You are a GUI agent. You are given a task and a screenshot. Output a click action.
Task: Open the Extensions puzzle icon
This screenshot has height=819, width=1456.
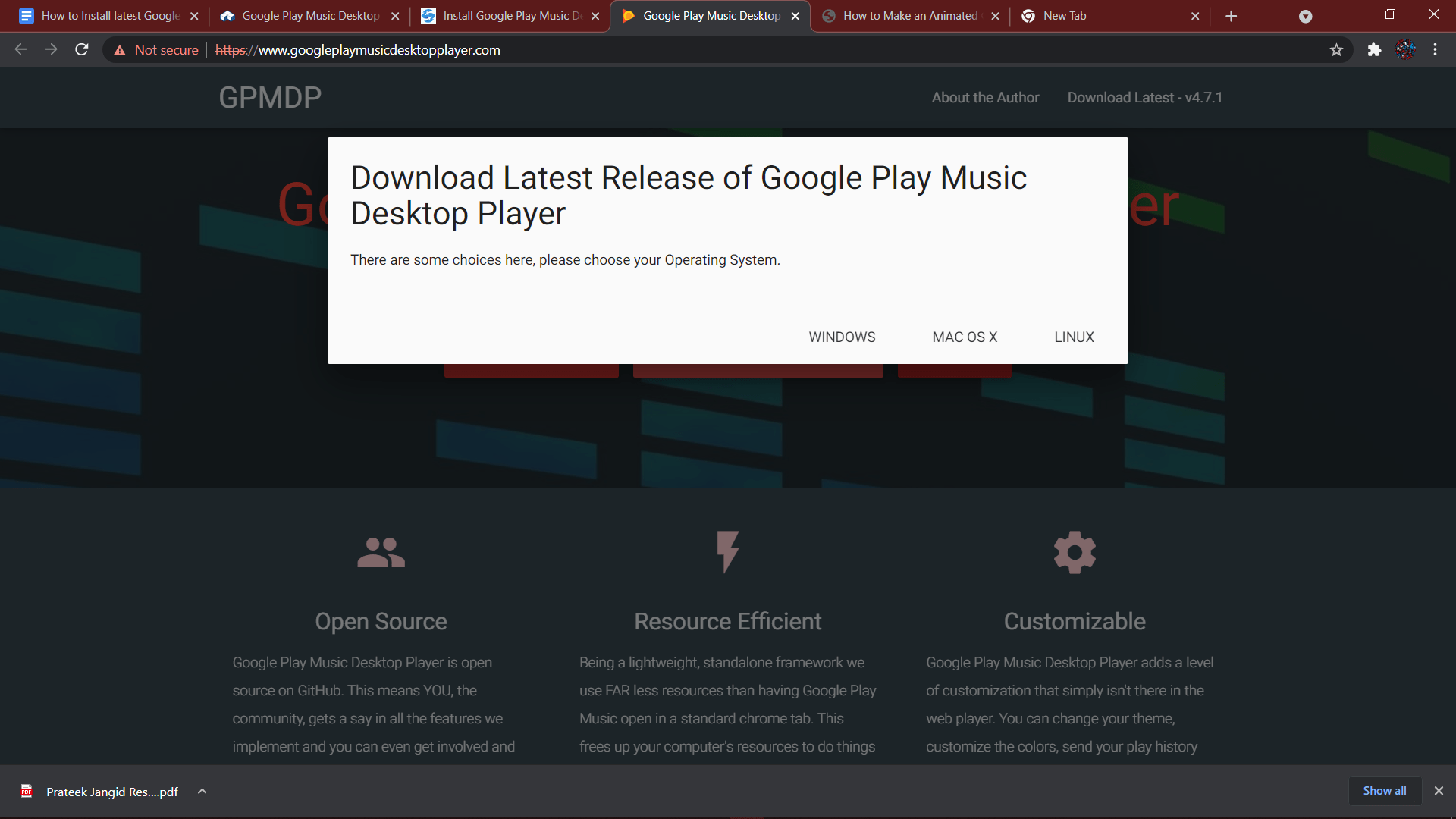[x=1374, y=50]
